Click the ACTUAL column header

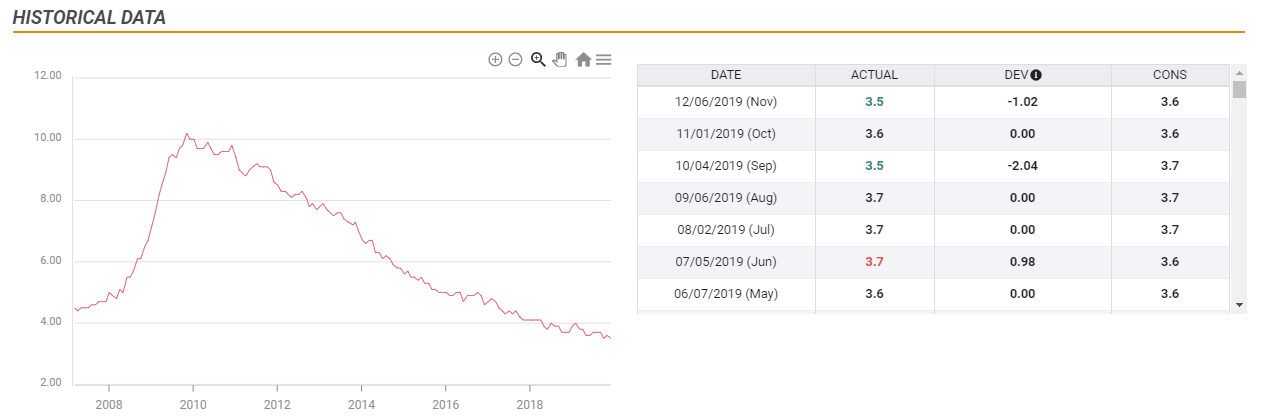click(874, 75)
